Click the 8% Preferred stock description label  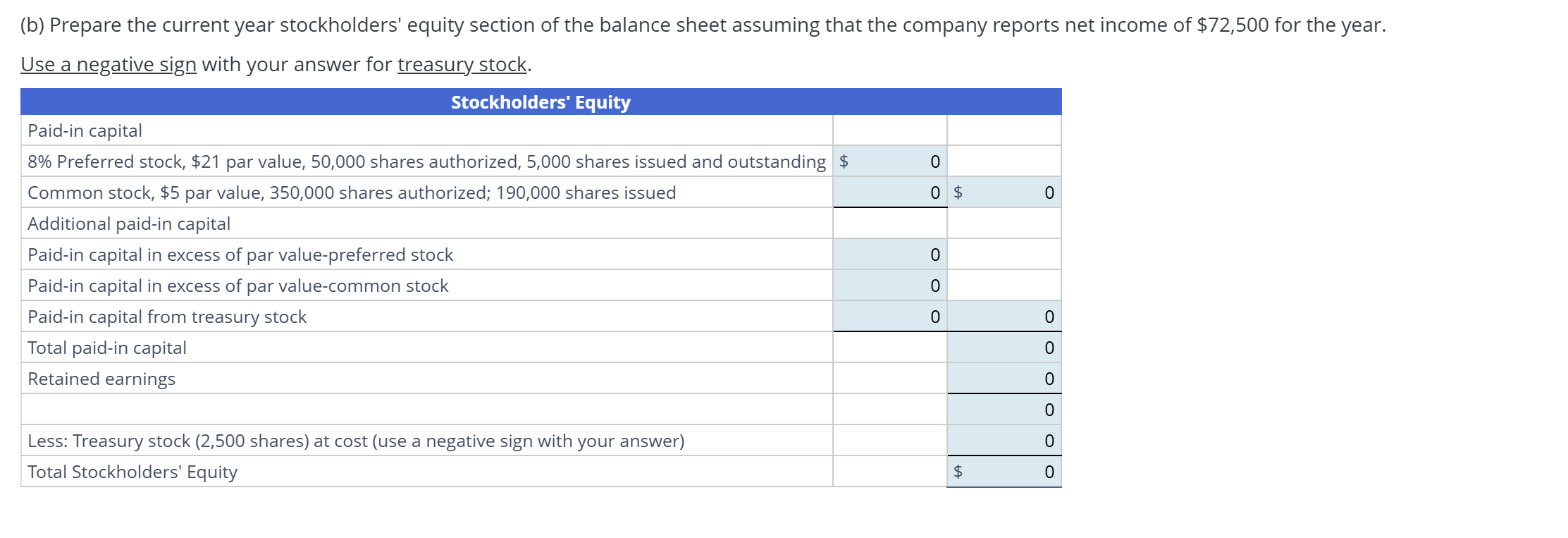426,161
